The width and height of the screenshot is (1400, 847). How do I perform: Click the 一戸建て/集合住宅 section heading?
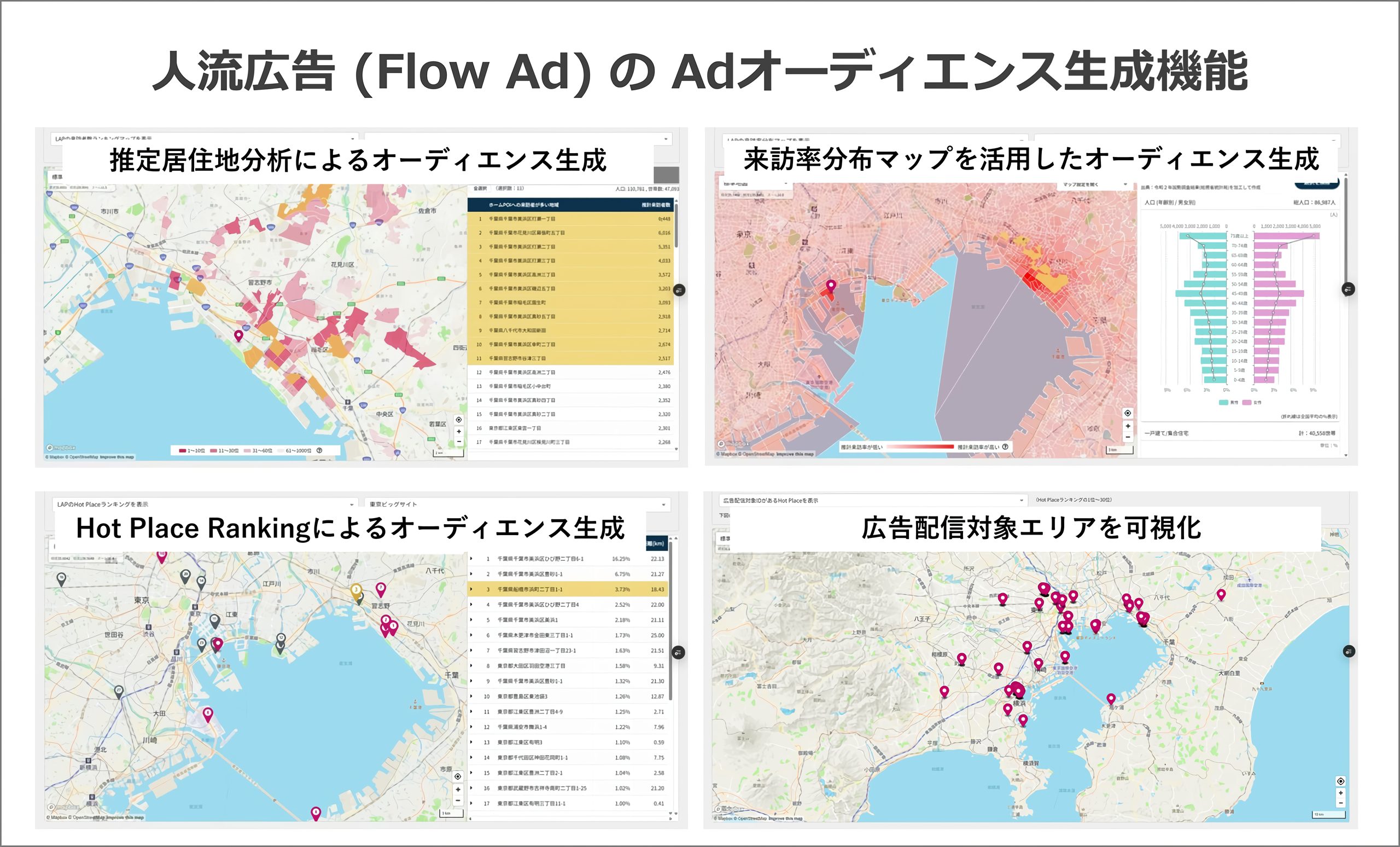point(1166,433)
